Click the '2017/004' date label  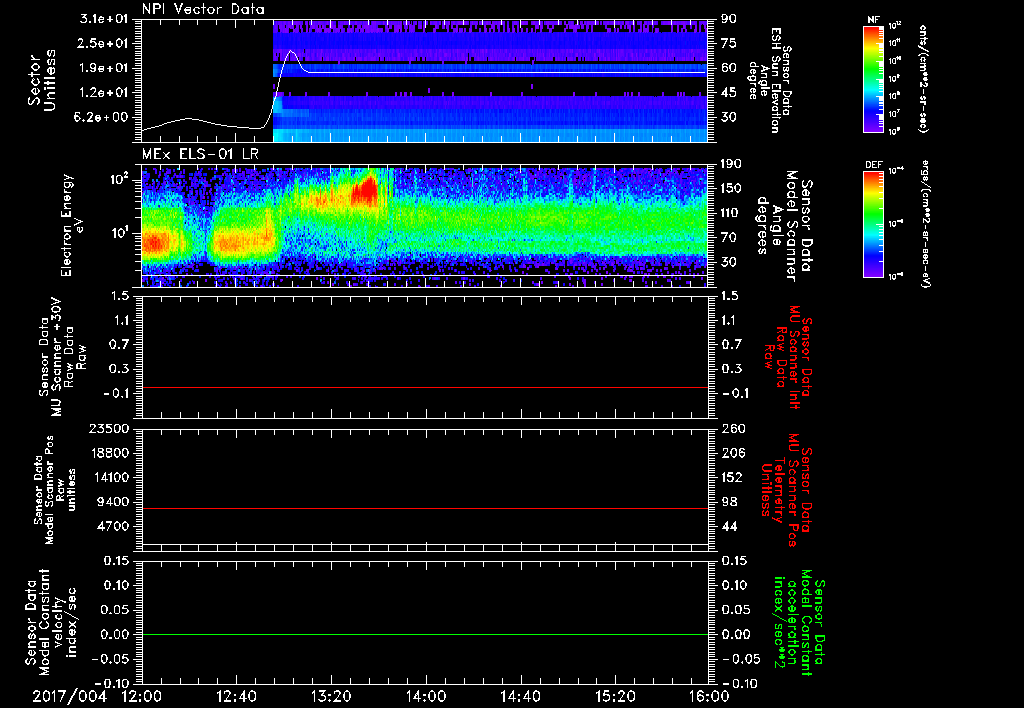point(69,696)
